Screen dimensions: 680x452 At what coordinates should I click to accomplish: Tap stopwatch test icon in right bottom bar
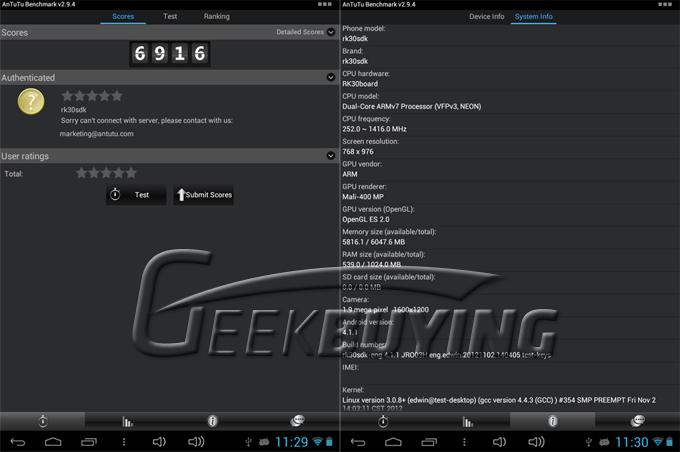383,421
